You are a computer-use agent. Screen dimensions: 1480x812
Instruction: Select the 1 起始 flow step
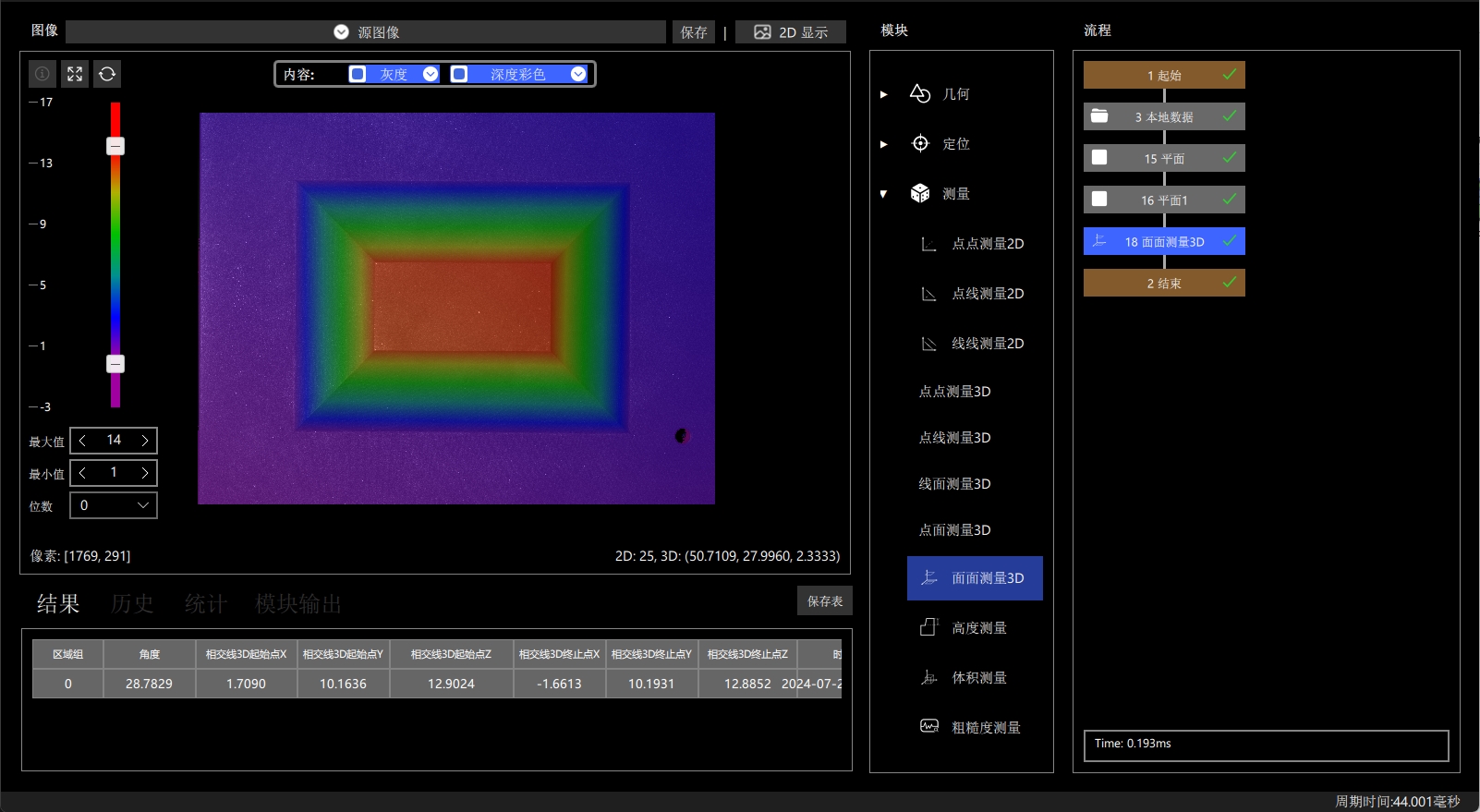(x=1164, y=75)
